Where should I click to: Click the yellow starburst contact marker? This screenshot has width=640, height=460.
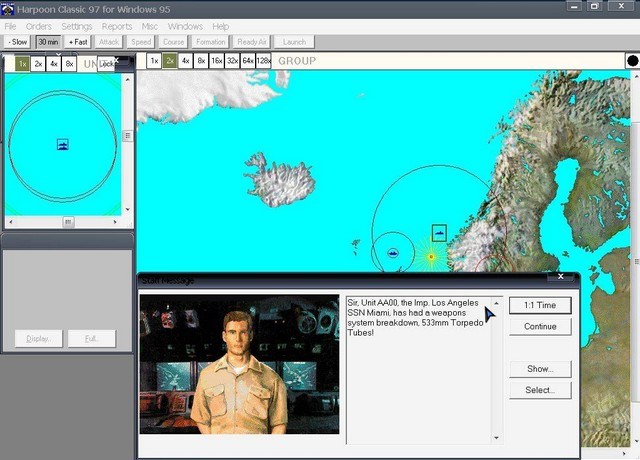[431, 257]
